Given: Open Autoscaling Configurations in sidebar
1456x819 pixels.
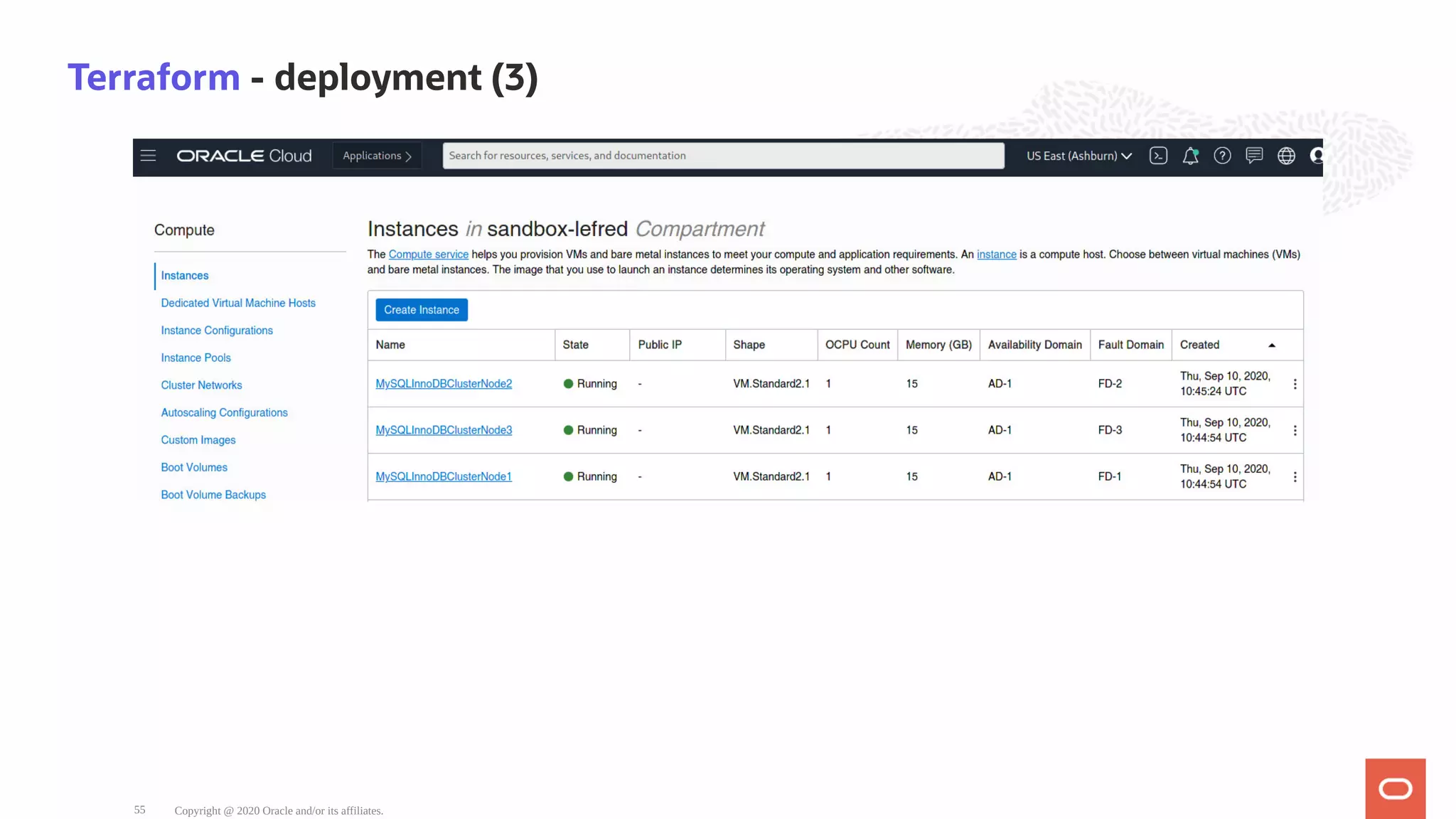Looking at the screenshot, I should point(224,412).
